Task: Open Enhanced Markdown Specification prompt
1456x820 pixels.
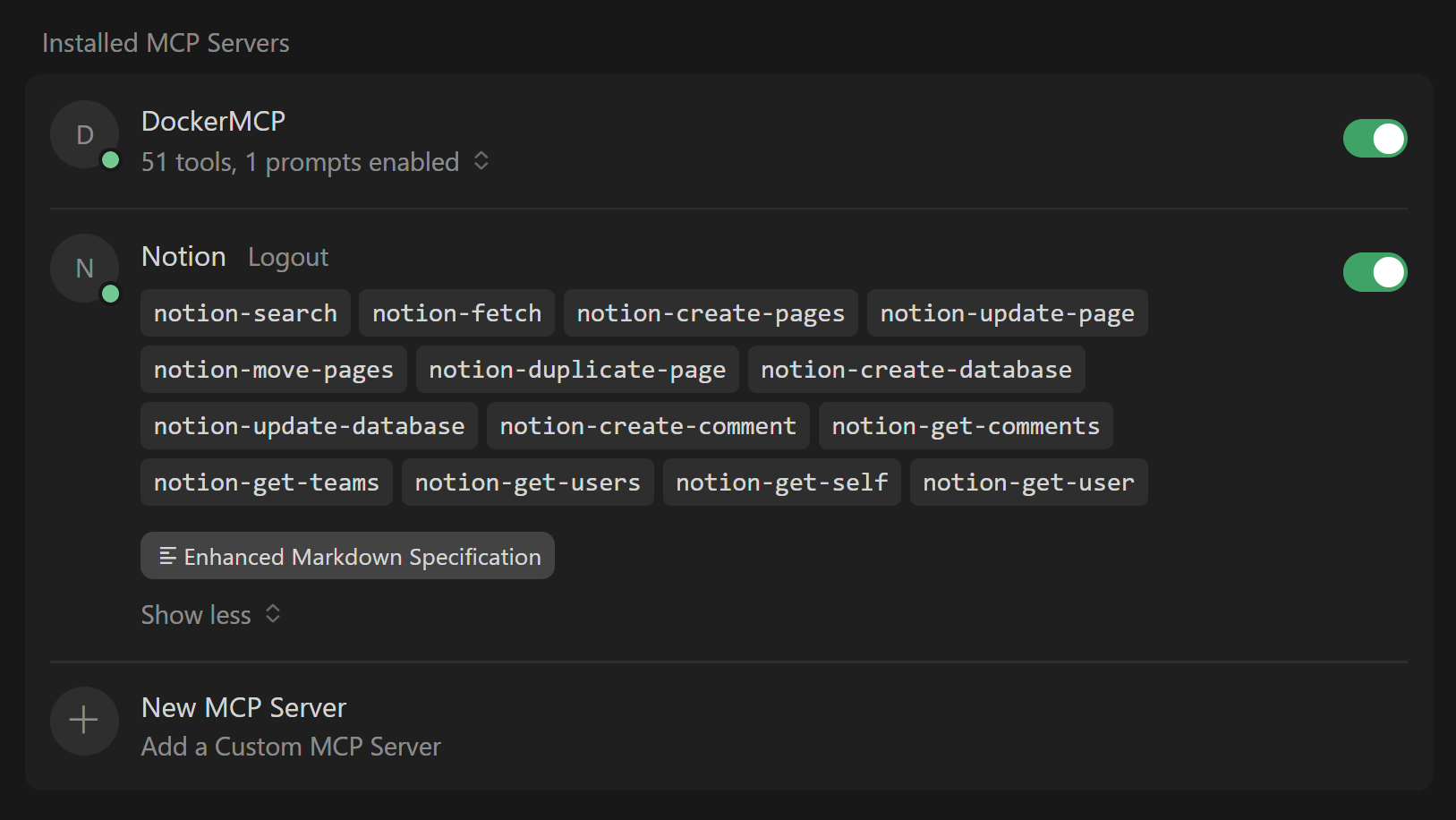Action: point(347,556)
